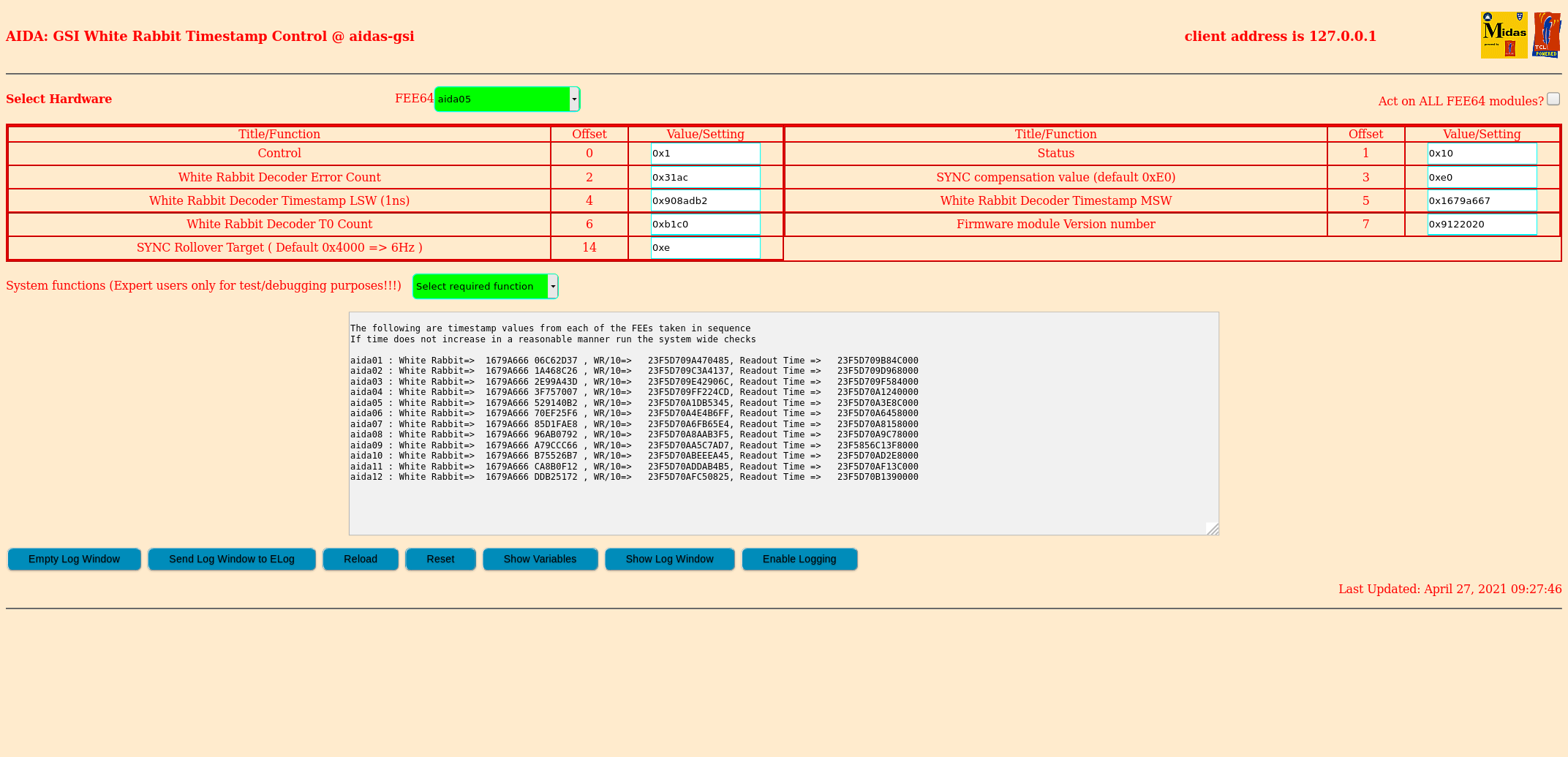The width and height of the screenshot is (1568, 757).
Task: Click the Firmware module Version value field
Action: [x=1482, y=224]
